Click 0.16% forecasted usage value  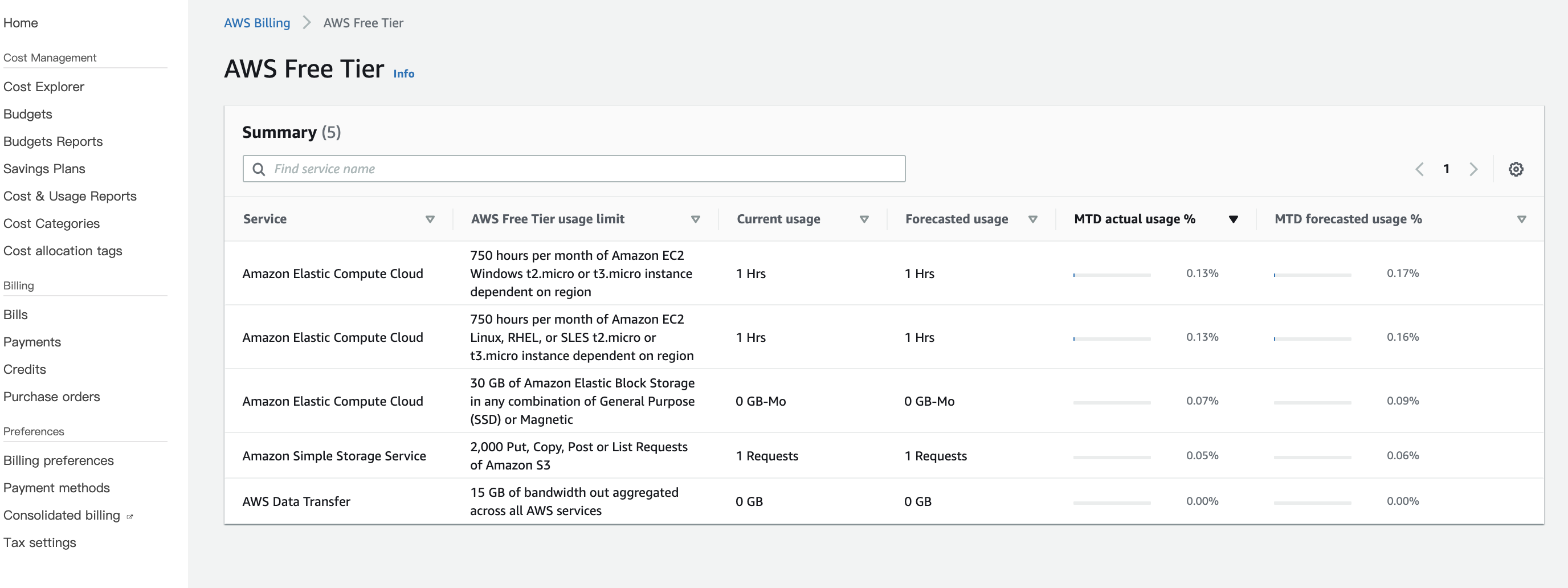tap(1403, 338)
